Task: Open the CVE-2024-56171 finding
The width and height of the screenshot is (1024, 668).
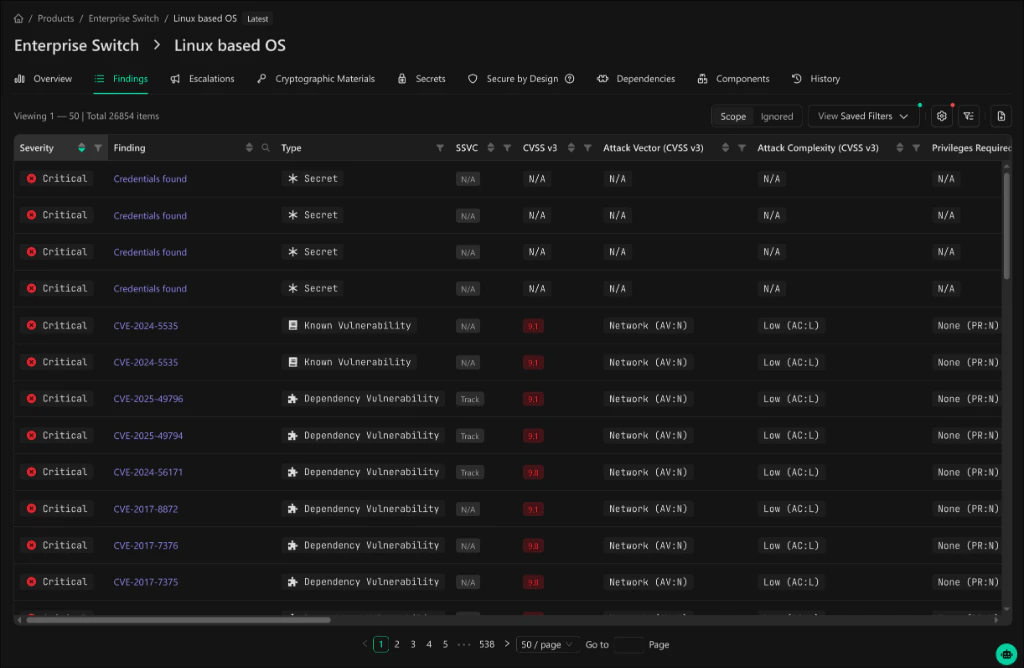Action: click(148, 472)
